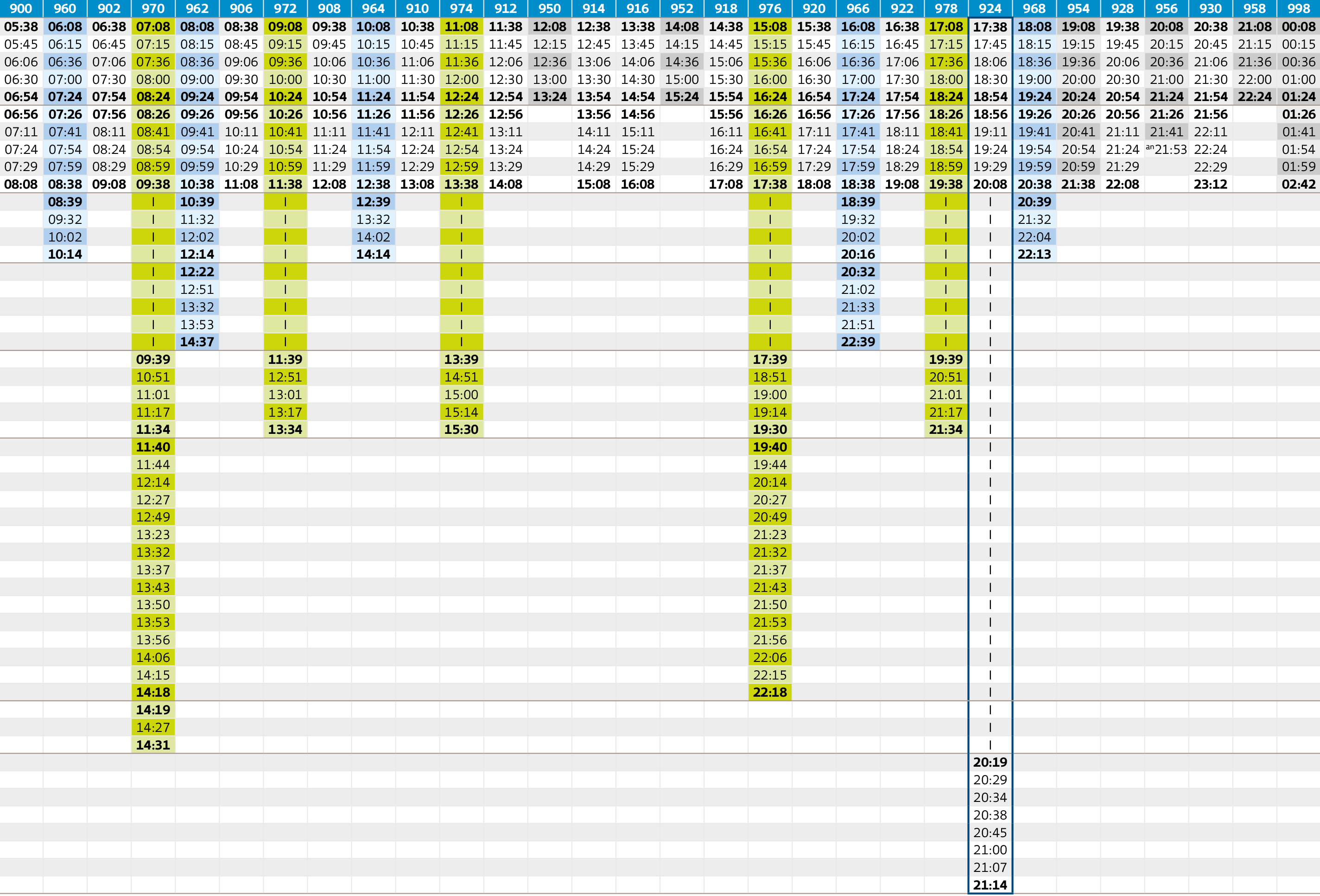Select the 12:22 time cell
Screen dimensions: 1320x896
pos(197,272)
